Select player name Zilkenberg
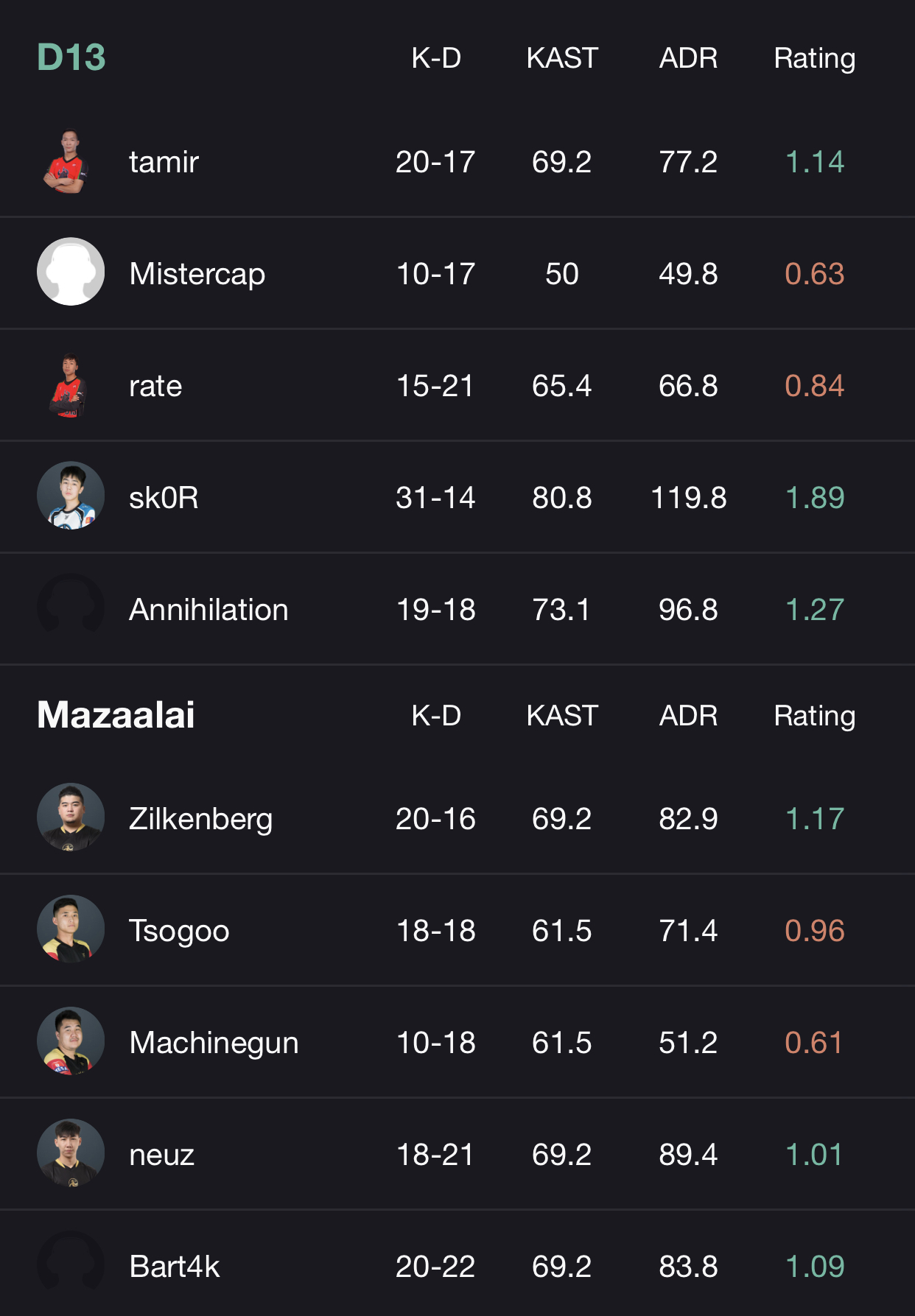The image size is (915, 1316). click(200, 817)
